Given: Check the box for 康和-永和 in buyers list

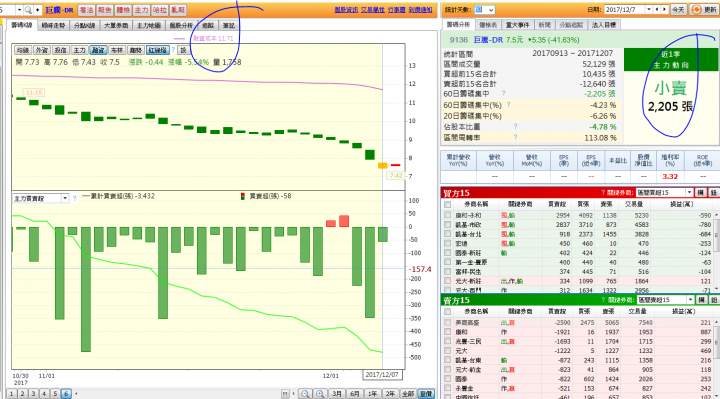Looking at the screenshot, I should click(x=448, y=215).
